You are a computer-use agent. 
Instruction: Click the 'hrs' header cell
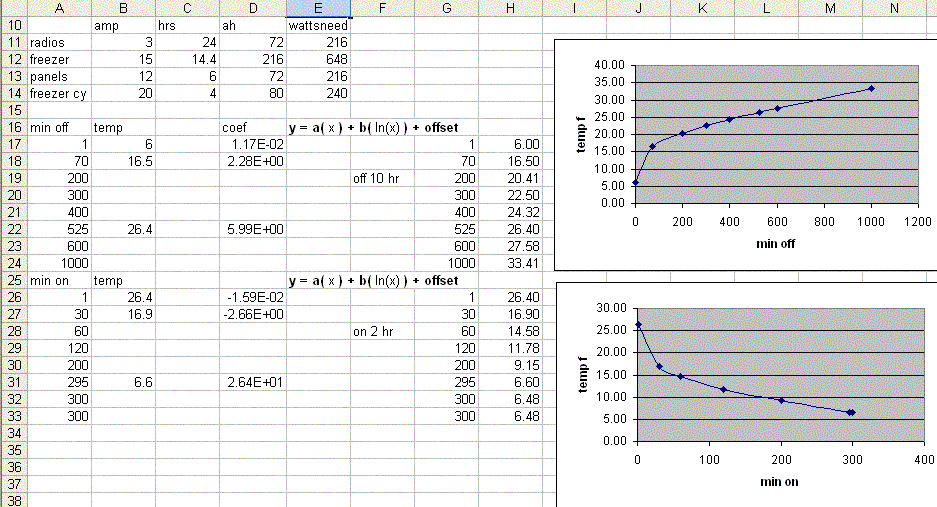point(188,26)
